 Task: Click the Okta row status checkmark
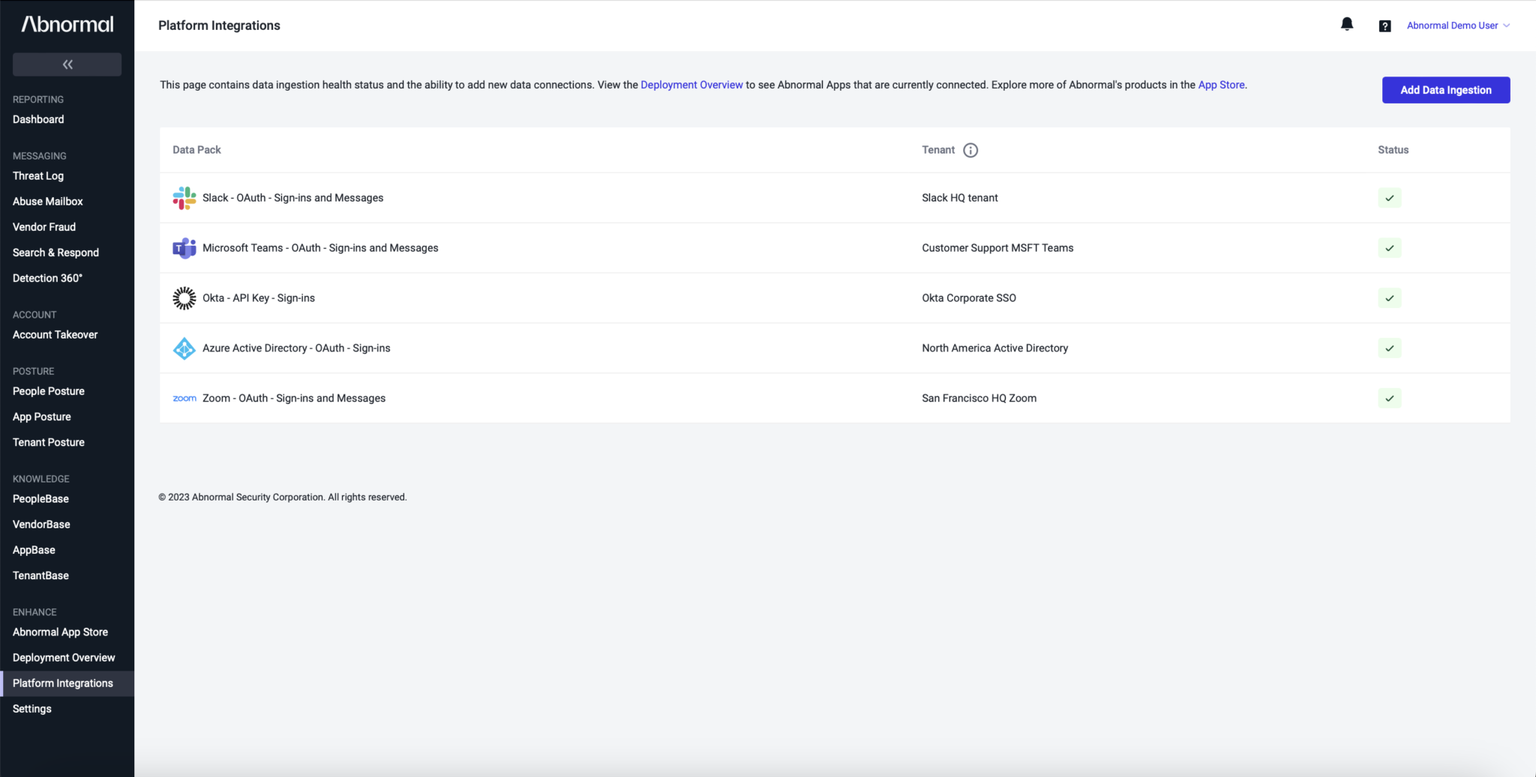coord(1389,298)
